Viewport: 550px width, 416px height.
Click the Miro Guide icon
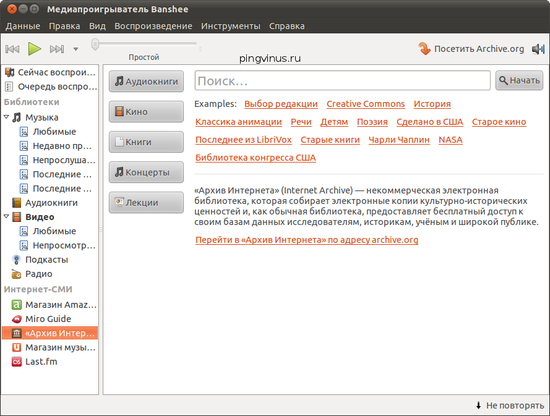tap(16, 319)
